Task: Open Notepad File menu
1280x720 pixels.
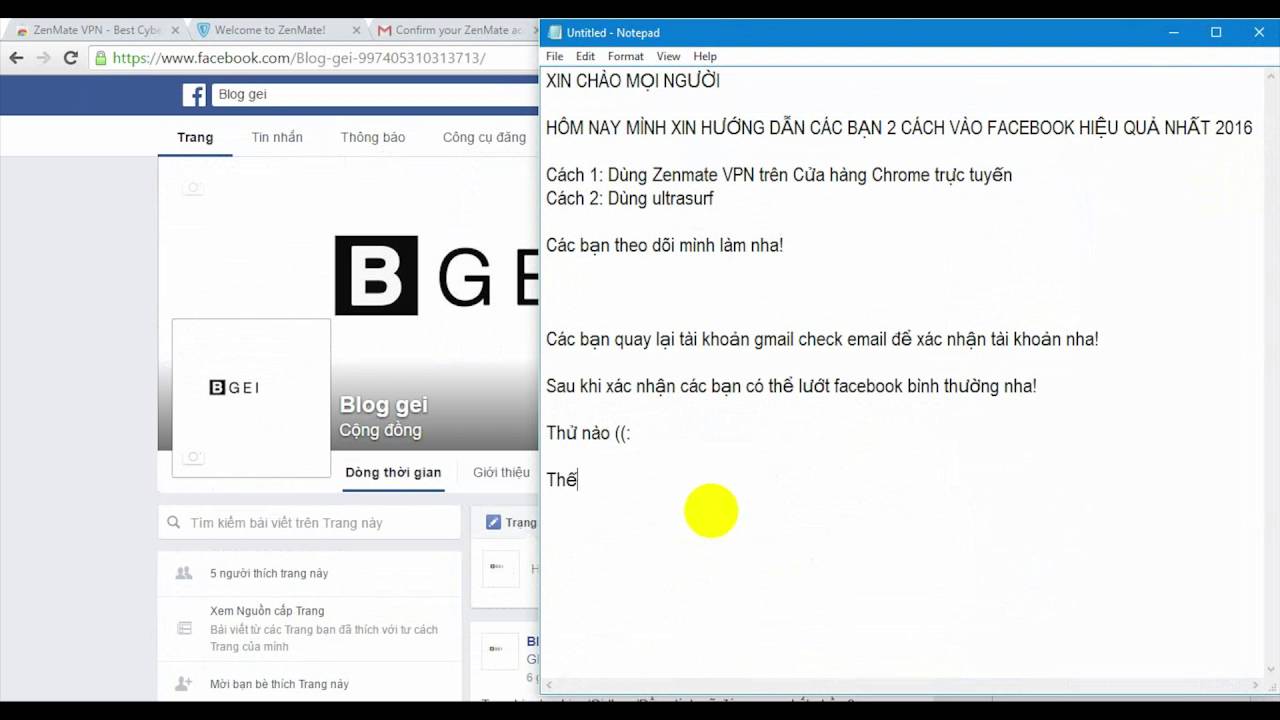Action: (554, 56)
